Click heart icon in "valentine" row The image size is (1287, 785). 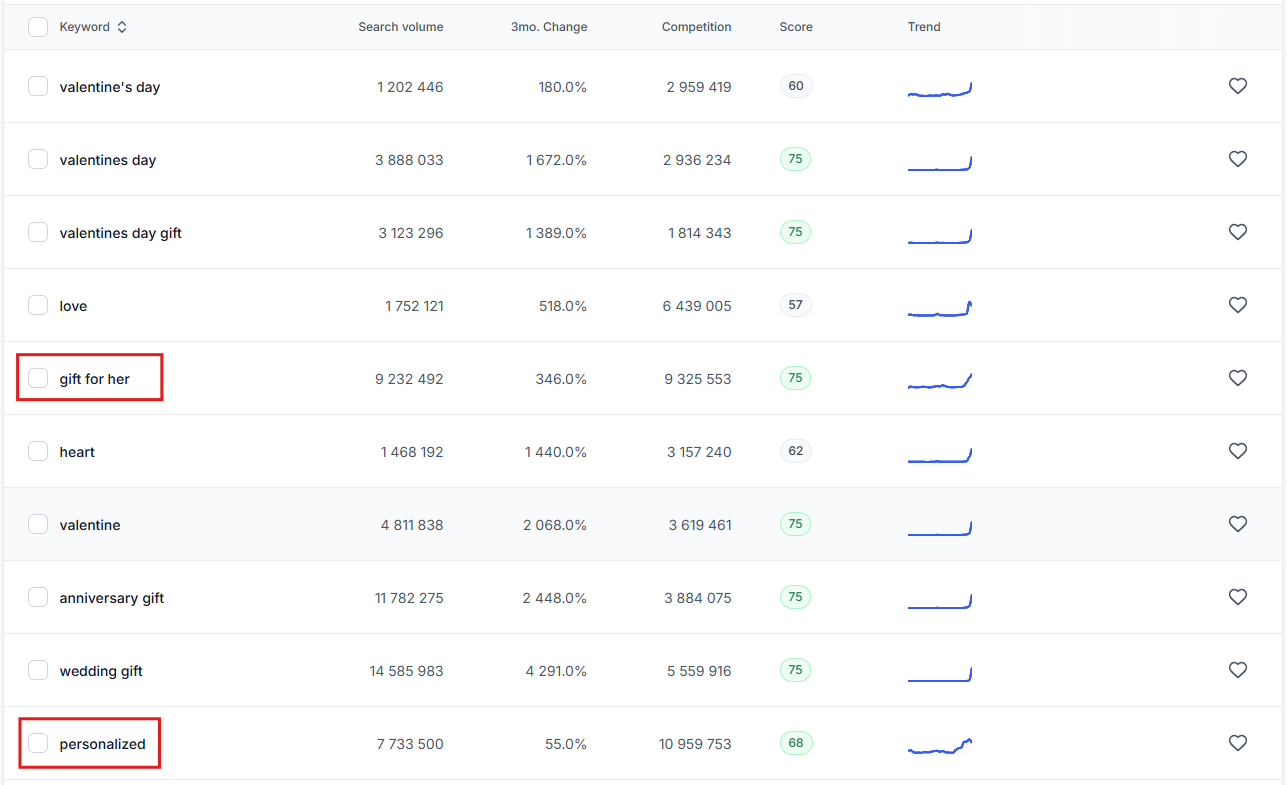coord(1237,524)
